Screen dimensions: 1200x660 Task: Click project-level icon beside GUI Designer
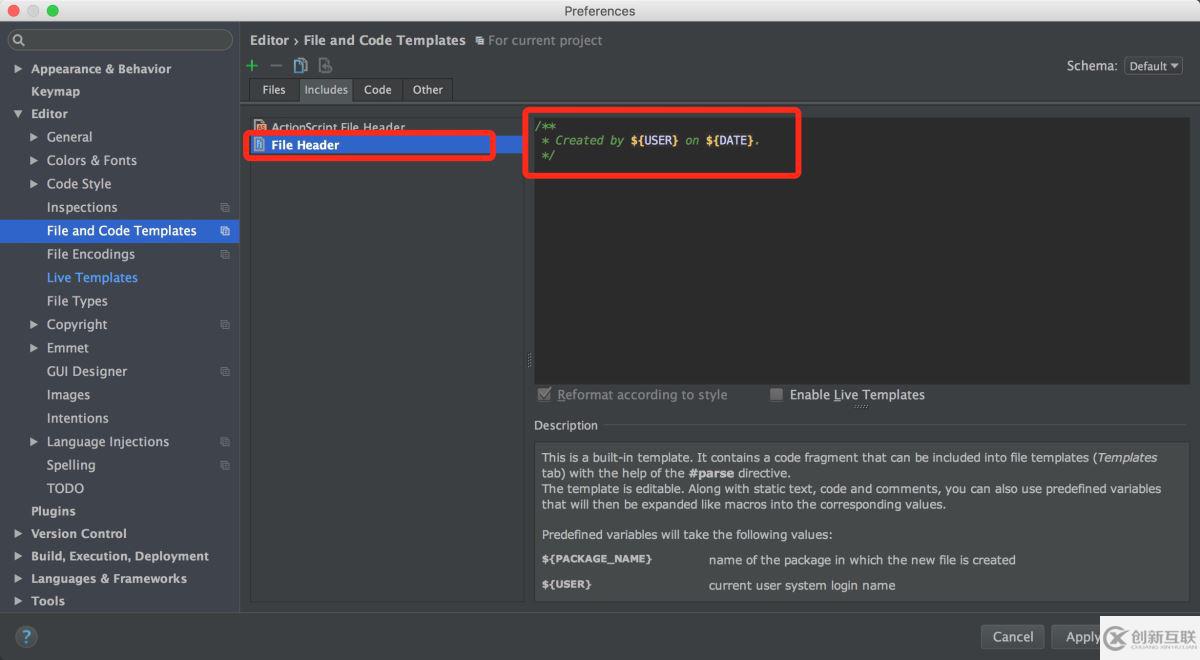point(225,372)
